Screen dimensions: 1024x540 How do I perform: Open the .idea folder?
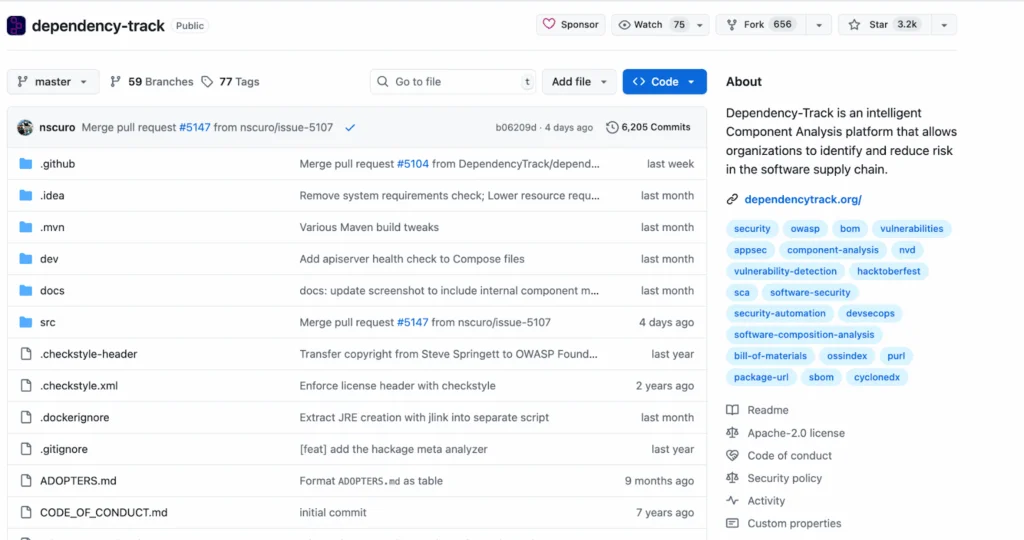(x=52, y=195)
